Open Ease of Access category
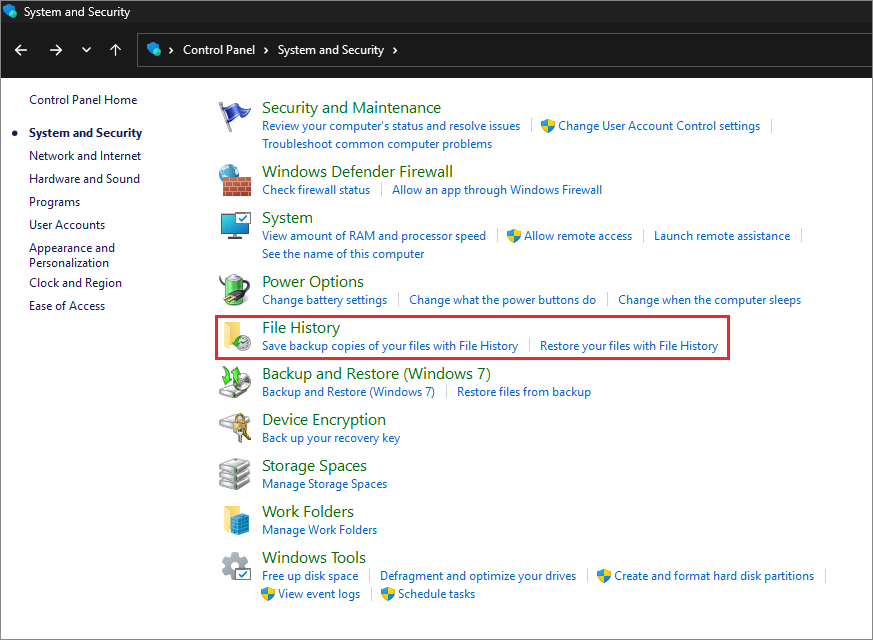 (67, 306)
